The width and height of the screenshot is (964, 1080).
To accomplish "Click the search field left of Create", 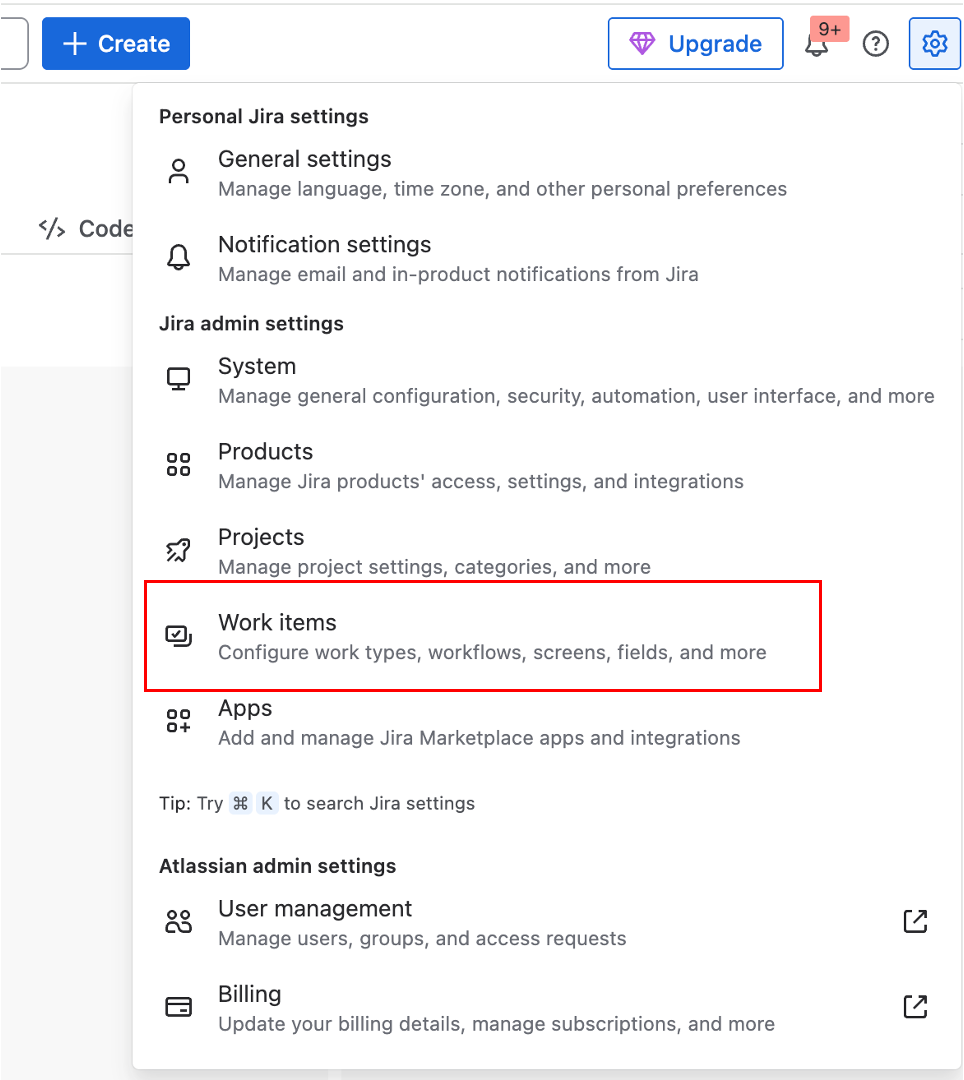I will click(14, 44).
